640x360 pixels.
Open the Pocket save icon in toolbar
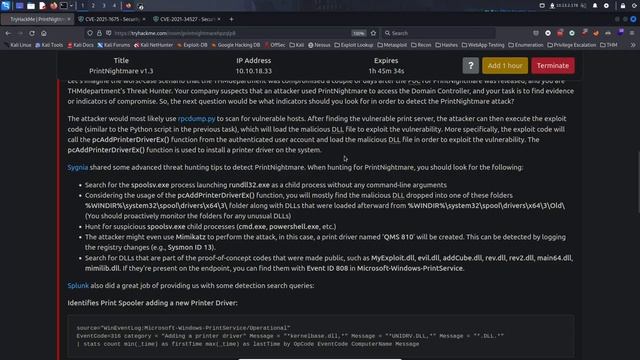click(x=536, y=33)
